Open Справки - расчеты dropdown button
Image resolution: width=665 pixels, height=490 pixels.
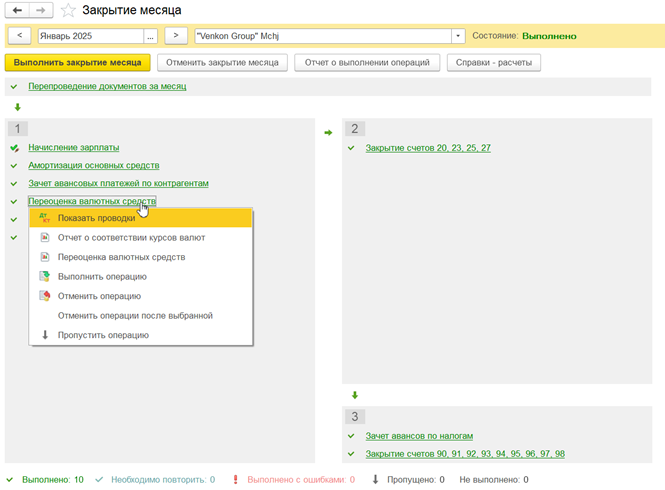point(495,62)
